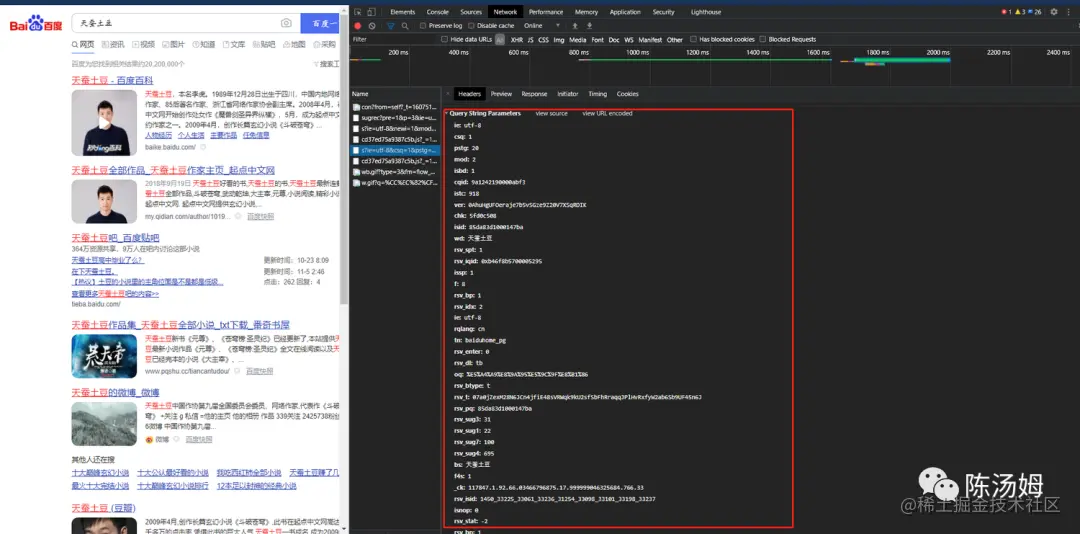1080x534 pixels.
Task: Open the Timing tab of the request
Action: (x=597, y=94)
